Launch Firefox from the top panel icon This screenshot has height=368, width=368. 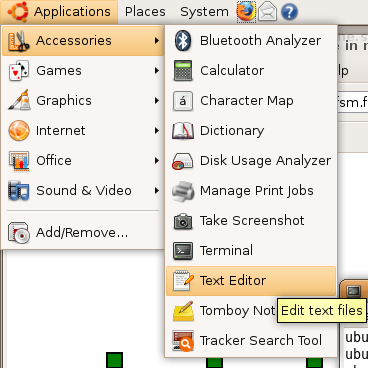(x=246, y=12)
